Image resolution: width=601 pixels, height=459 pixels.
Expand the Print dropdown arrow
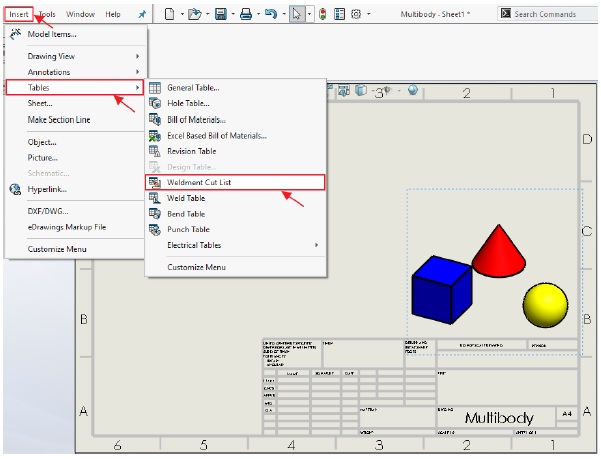258,14
